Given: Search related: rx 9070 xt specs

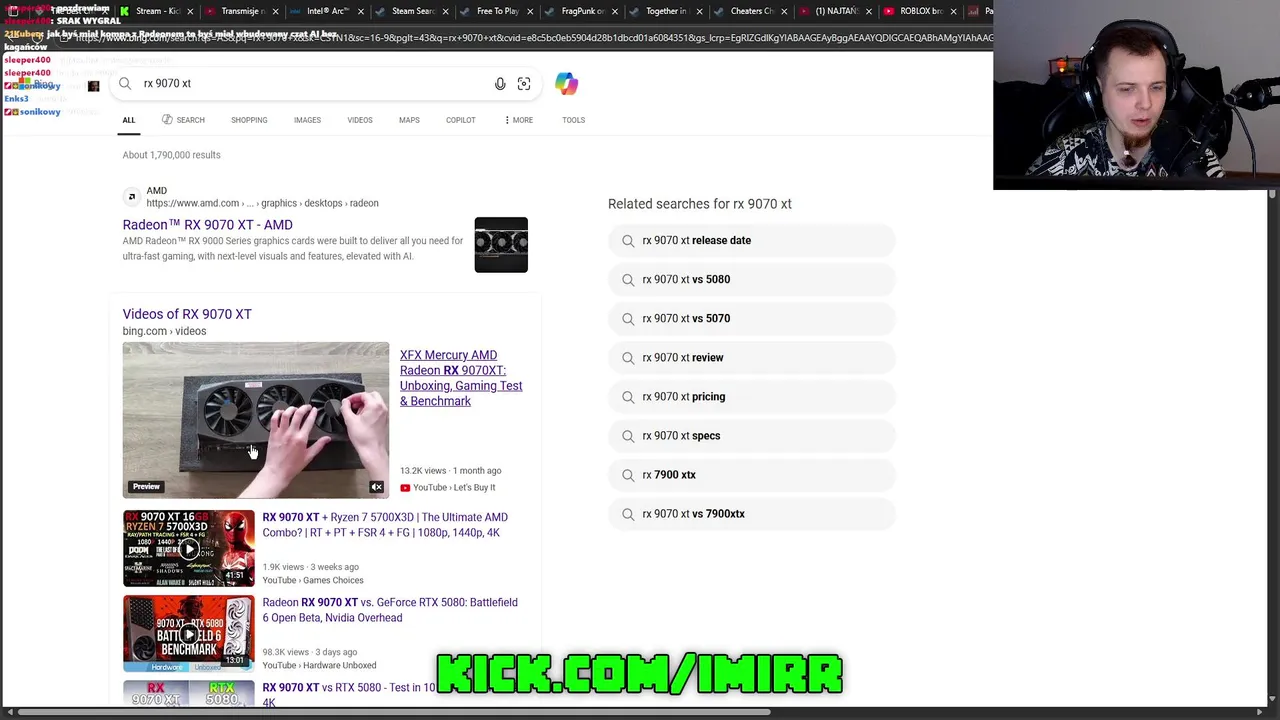Looking at the screenshot, I should [x=752, y=435].
